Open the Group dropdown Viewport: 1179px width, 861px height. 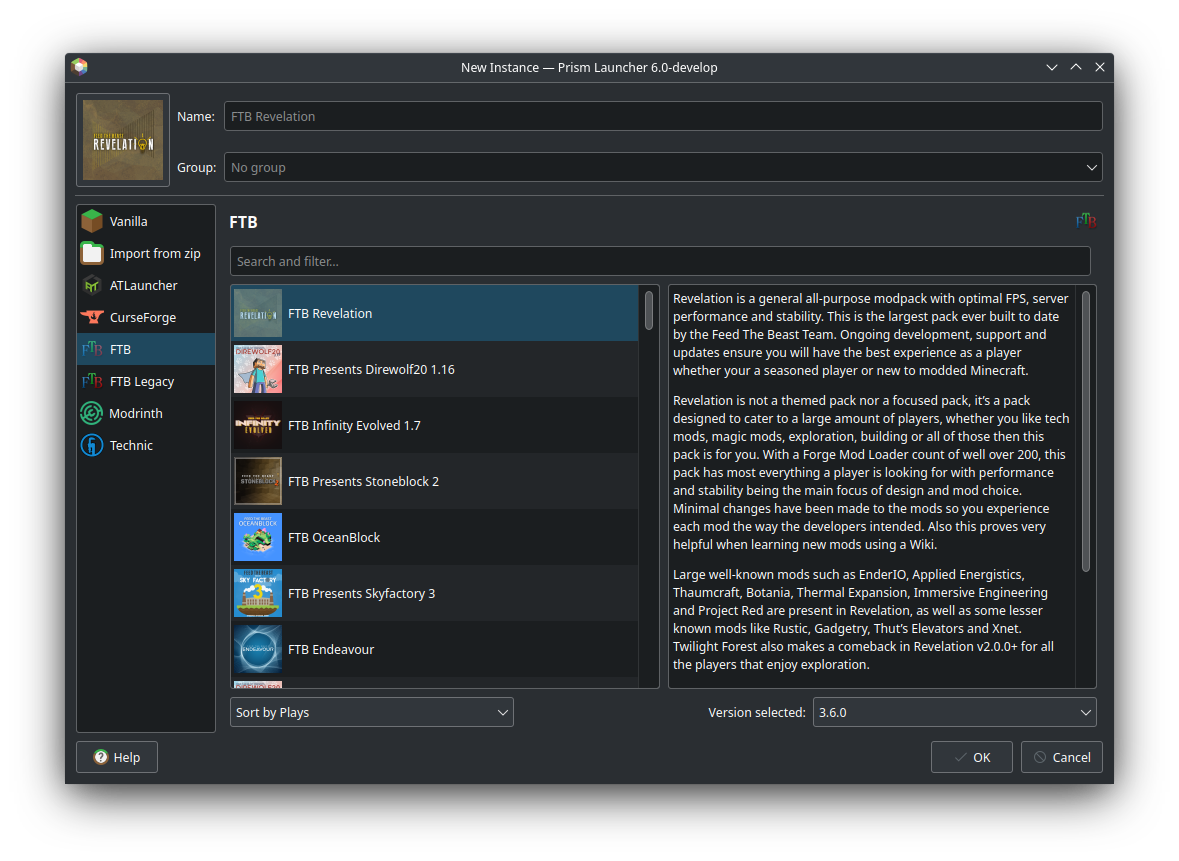coord(663,167)
